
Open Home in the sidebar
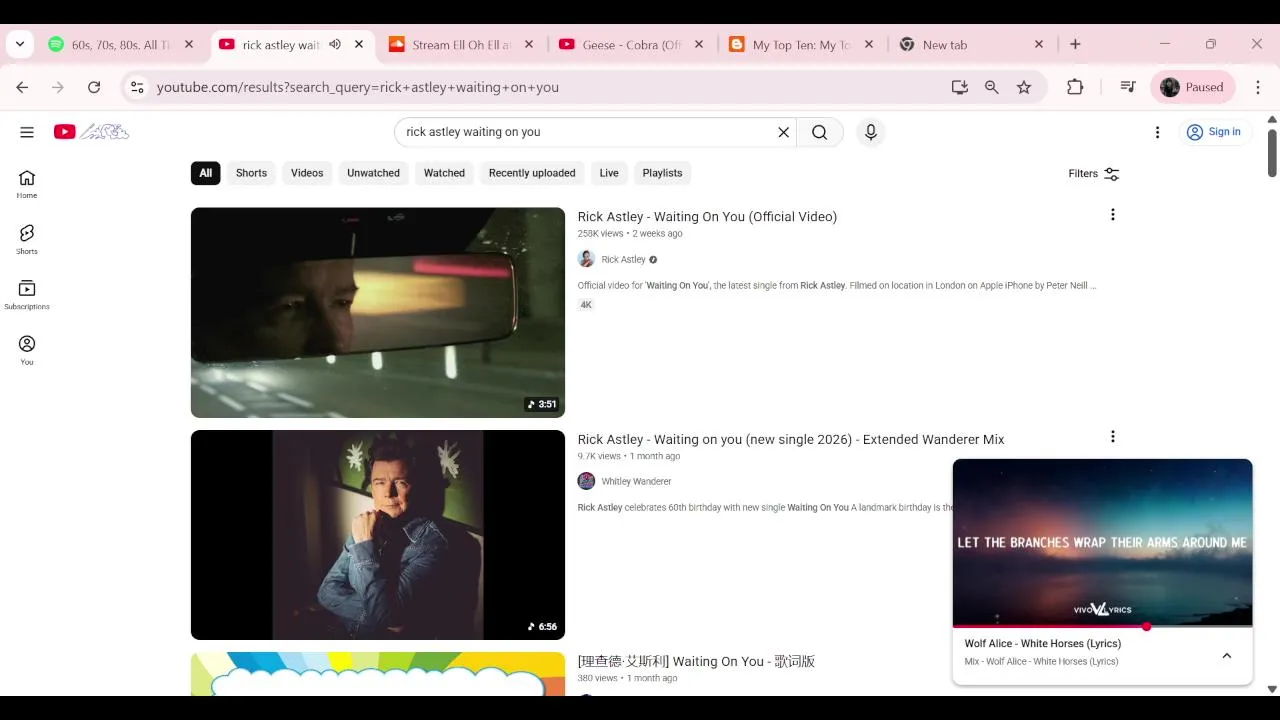(27, 184)
